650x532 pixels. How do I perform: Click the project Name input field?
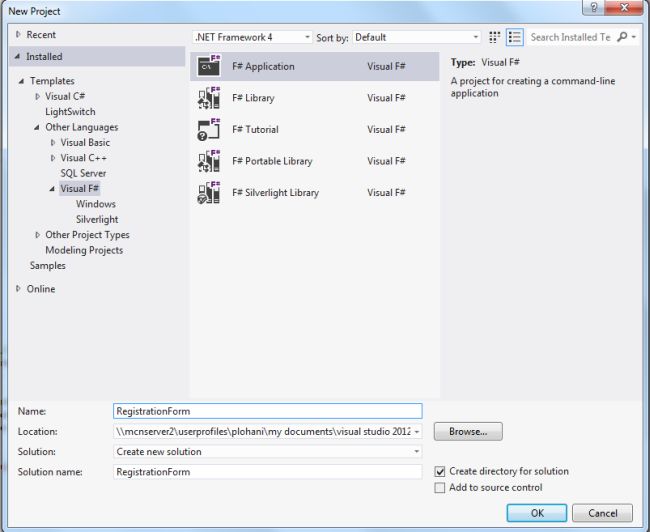[x=268, y=411]
